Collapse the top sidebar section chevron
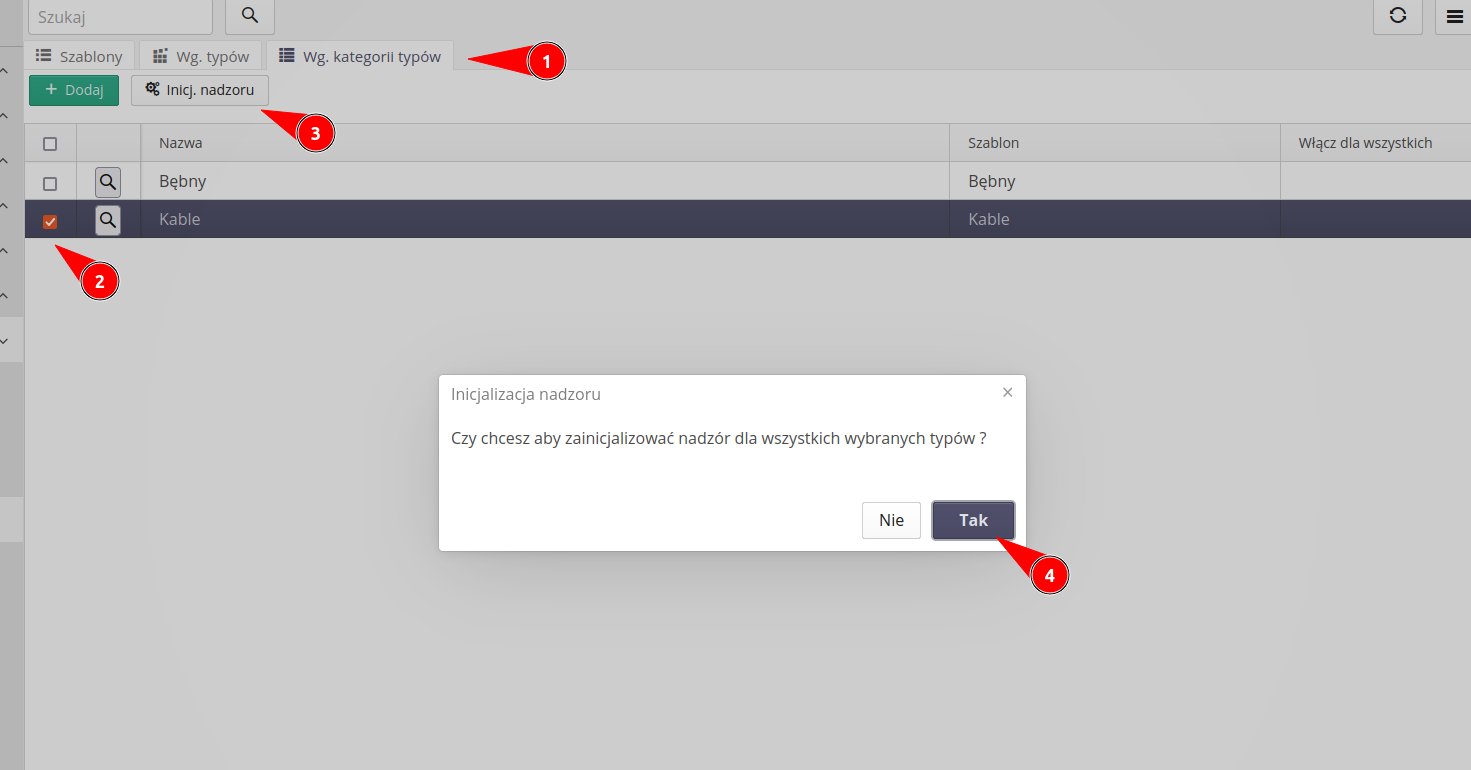Viewport: 1471px width, 770px height. pyautogui.click(x=5, y=70)
